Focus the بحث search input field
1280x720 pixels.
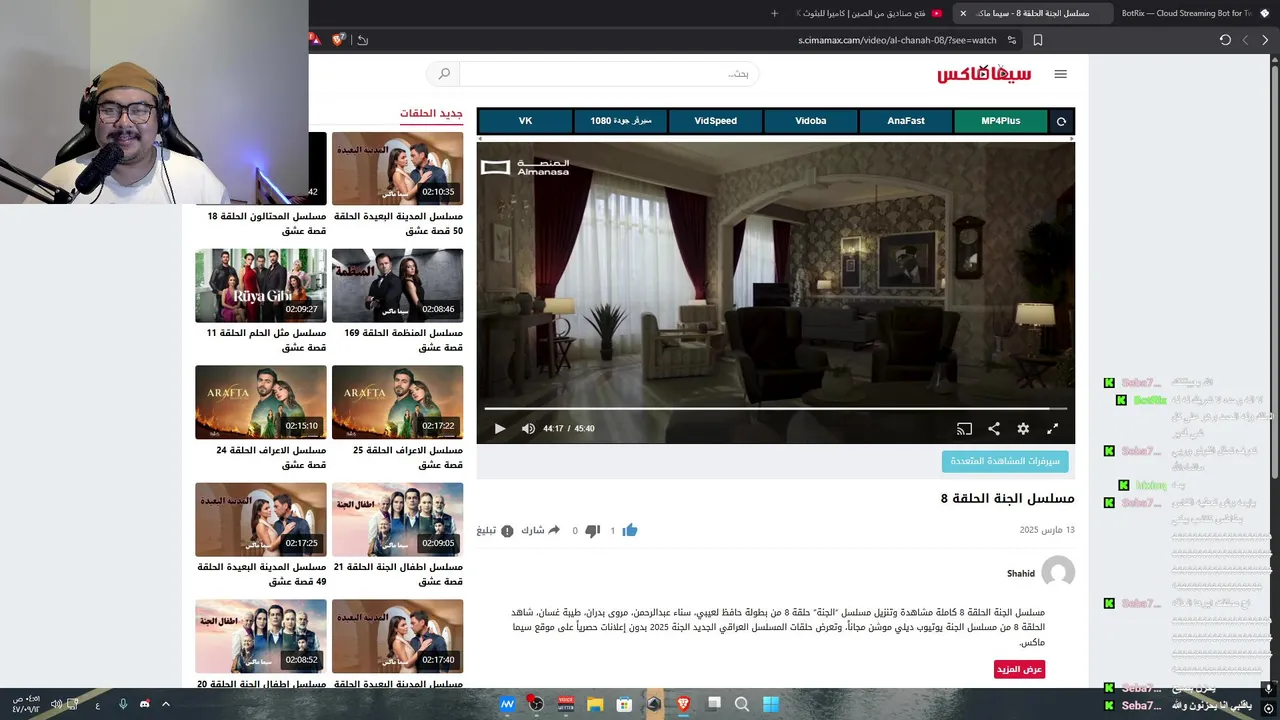click(x=608, y=74)
